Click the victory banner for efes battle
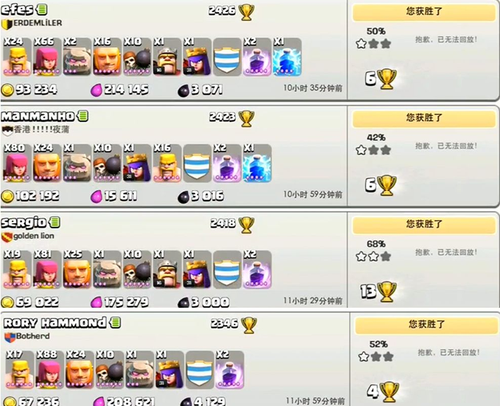This screenshot has width=500, height=406. (424, 12)
